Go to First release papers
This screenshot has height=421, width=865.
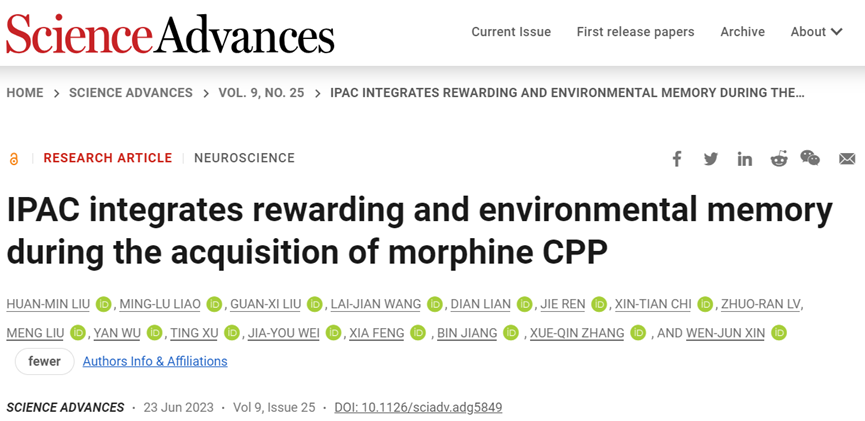coord(635,32)
